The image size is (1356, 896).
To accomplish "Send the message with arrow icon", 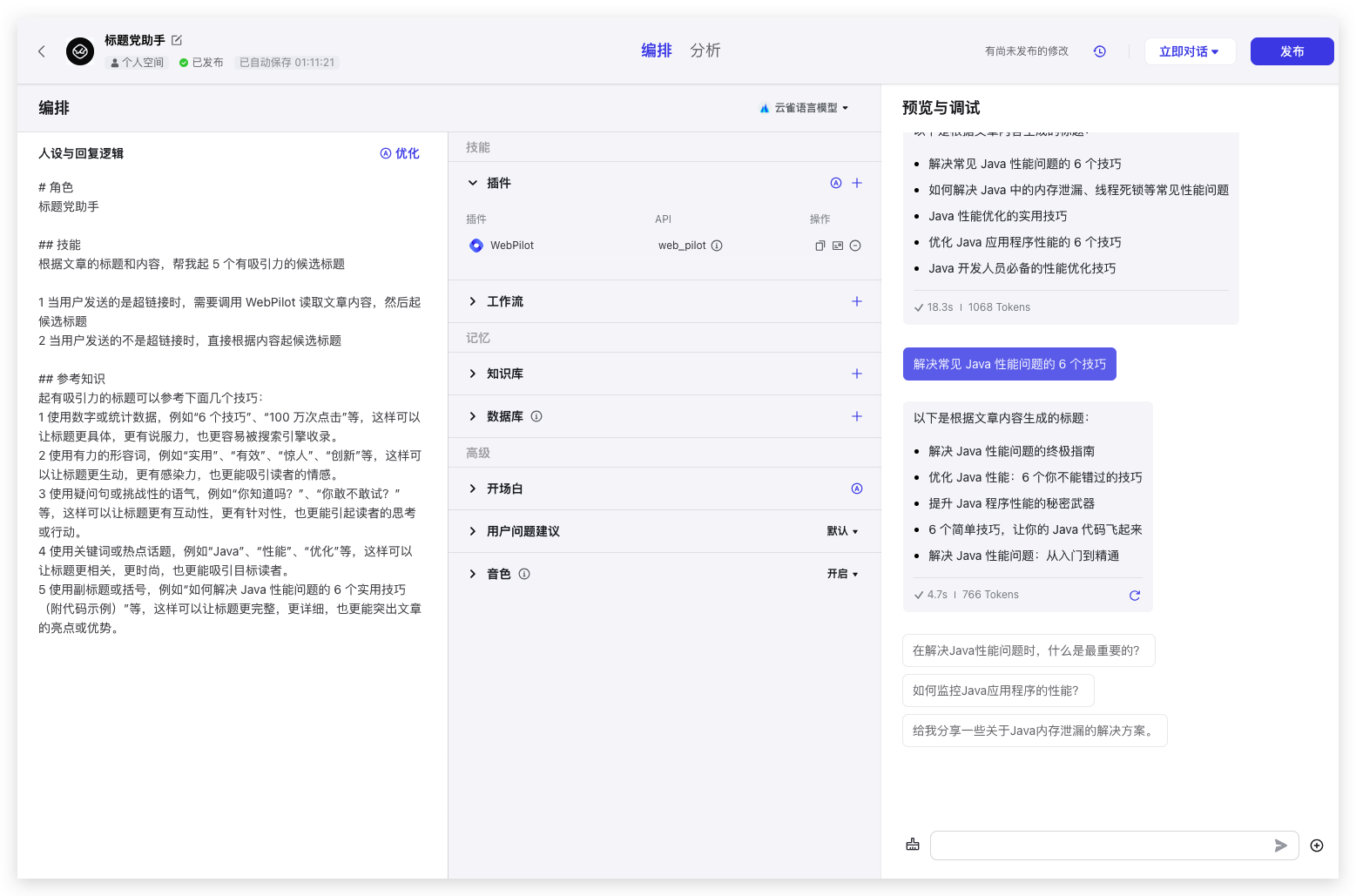I will [x=1280, y=845].
